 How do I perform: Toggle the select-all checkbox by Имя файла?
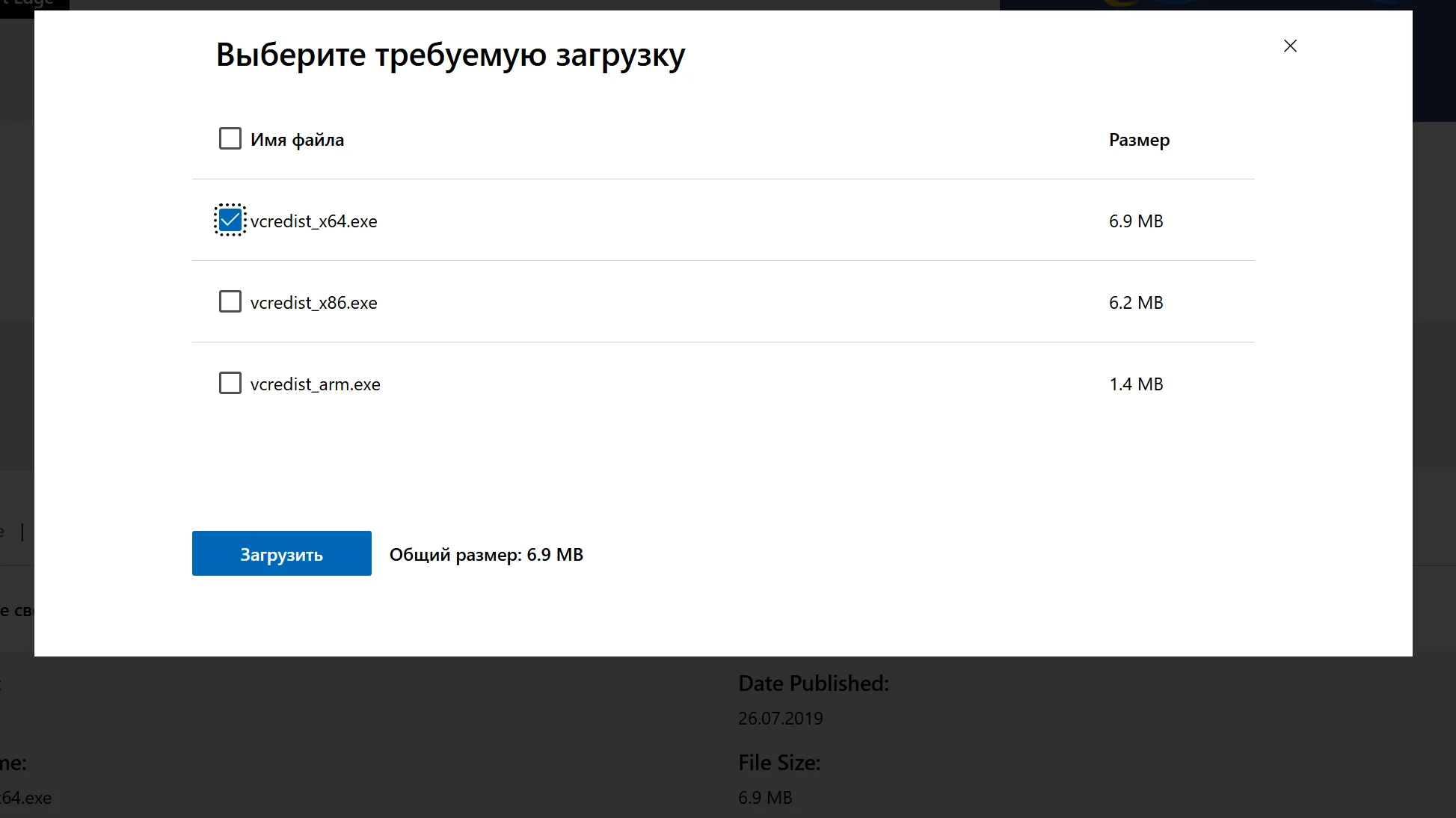tap(230, 138)
